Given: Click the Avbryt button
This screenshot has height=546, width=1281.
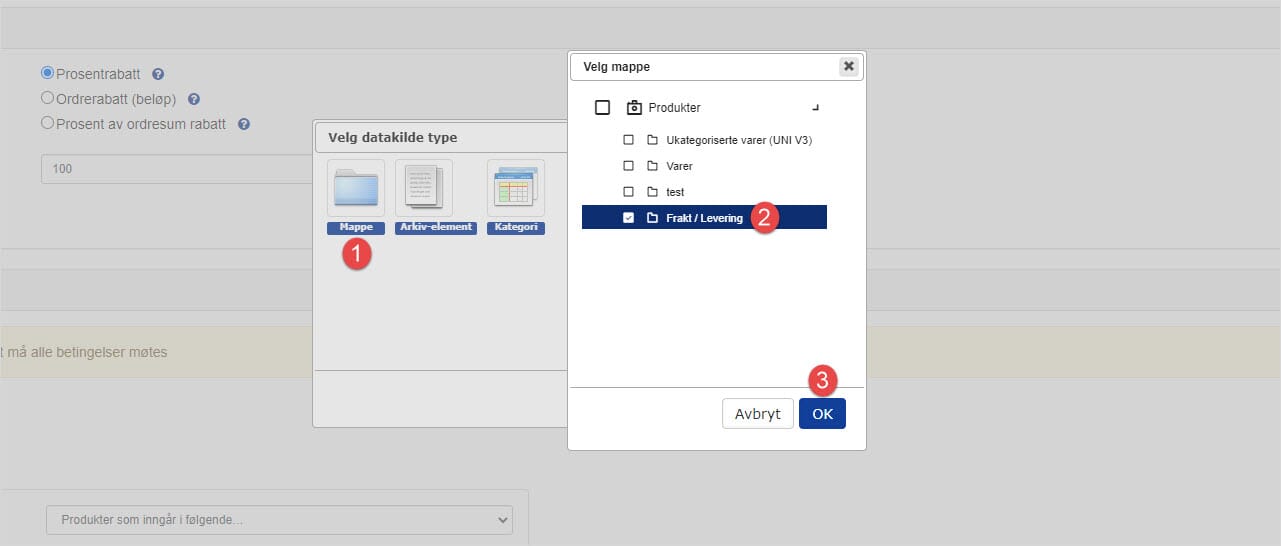Looking at the screenshot, I should (x=757, y=414).
